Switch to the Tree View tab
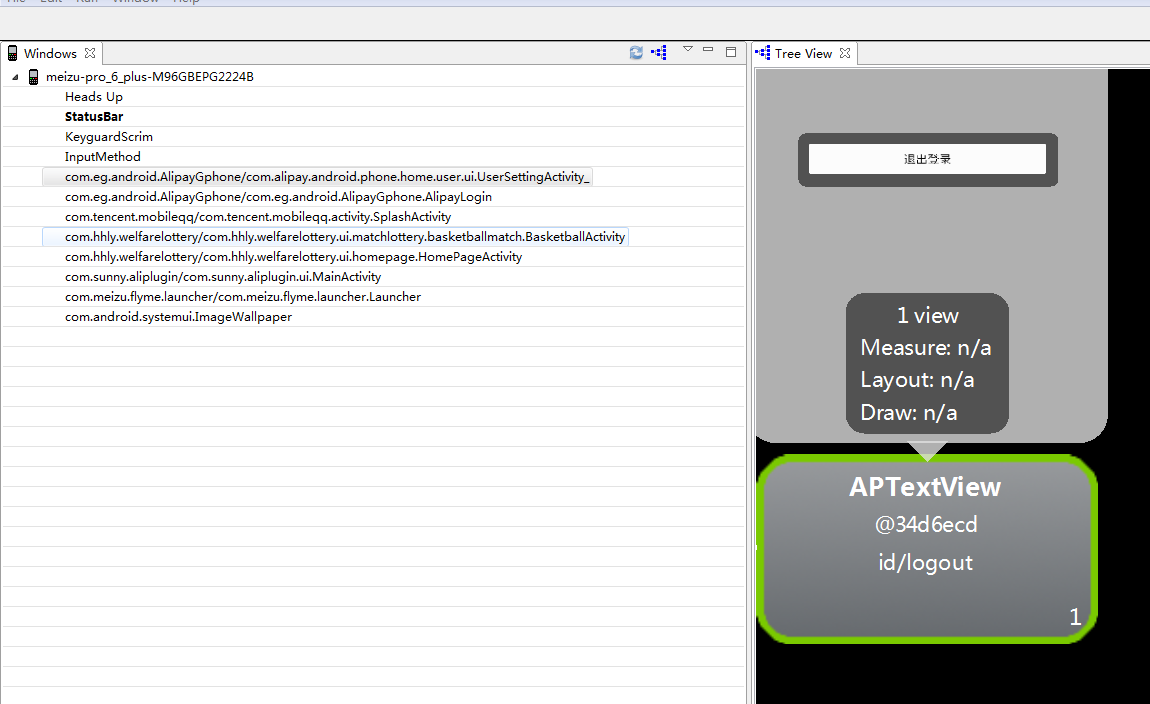 point(803,54)
